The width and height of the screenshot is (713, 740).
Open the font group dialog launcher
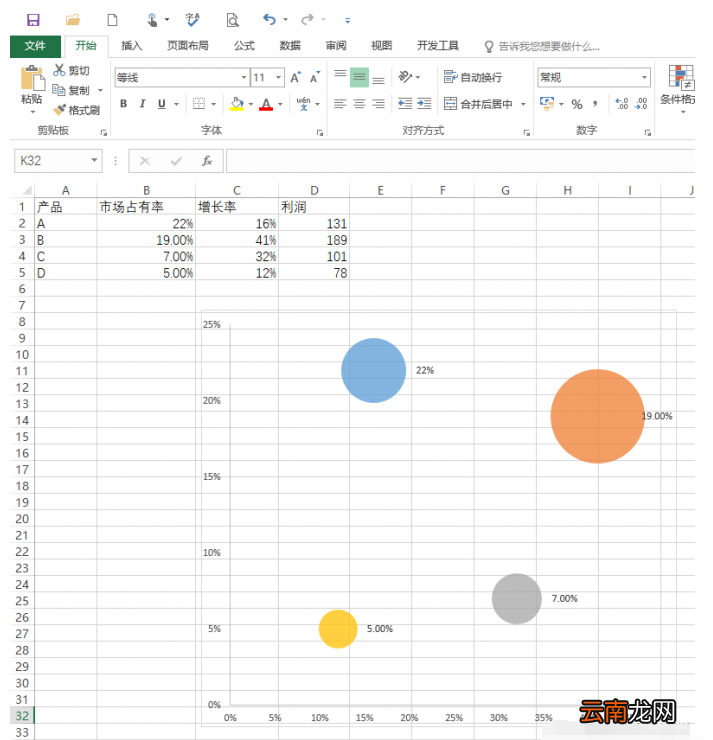(x=319, y=133)
